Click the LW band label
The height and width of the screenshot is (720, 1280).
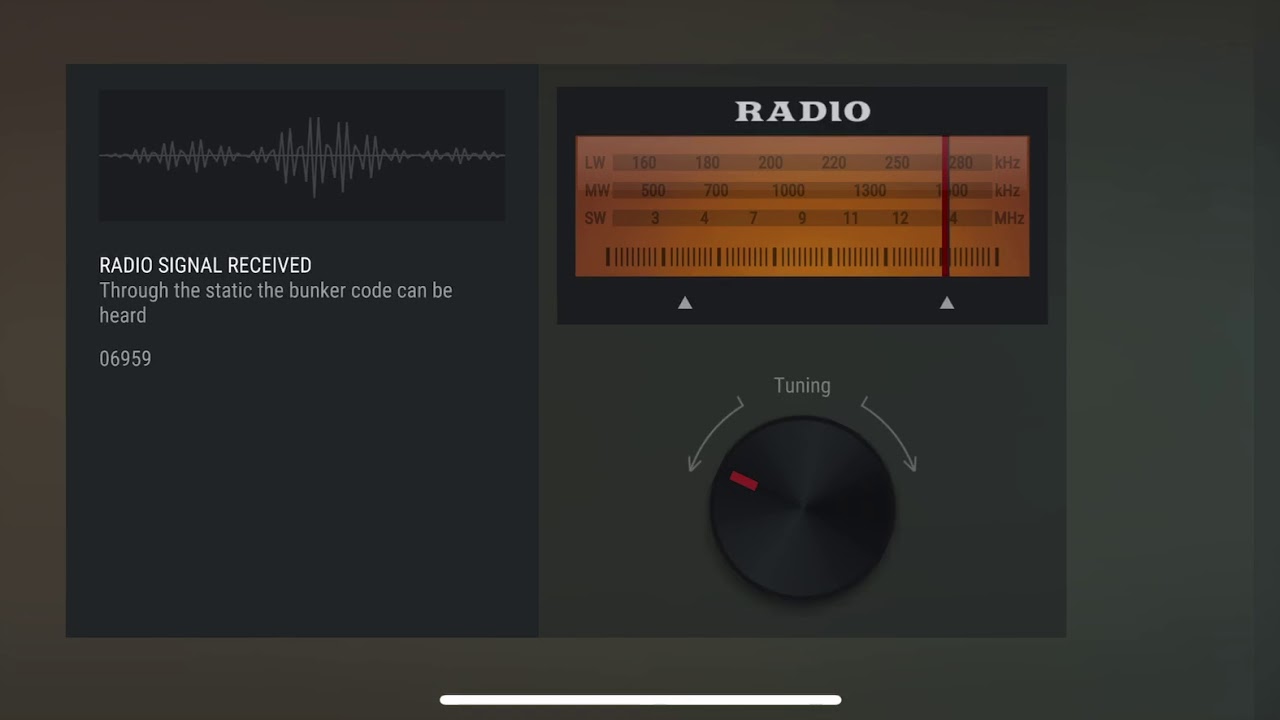click(595, 163)
